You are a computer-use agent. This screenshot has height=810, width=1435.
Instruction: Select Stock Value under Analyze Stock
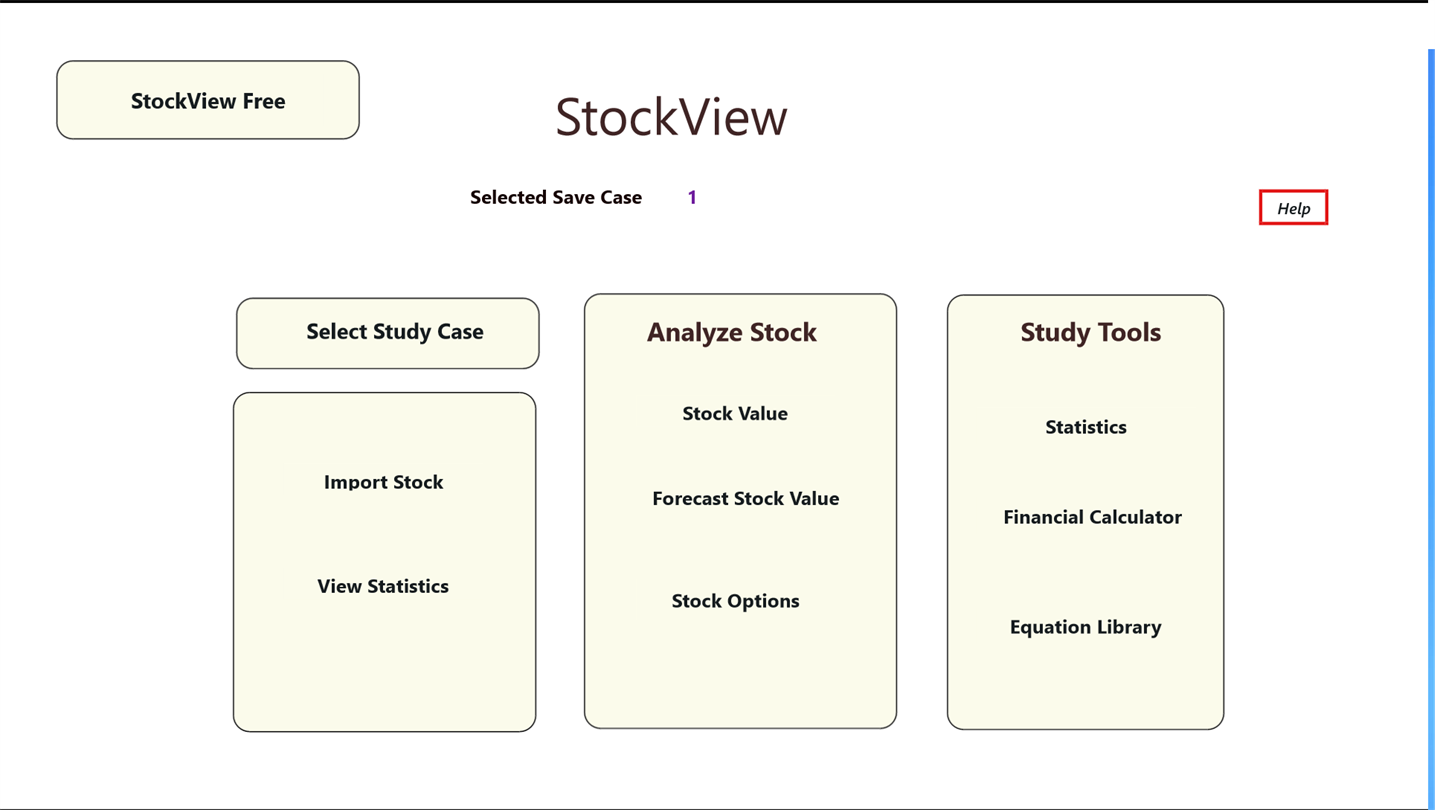[735, 413]
